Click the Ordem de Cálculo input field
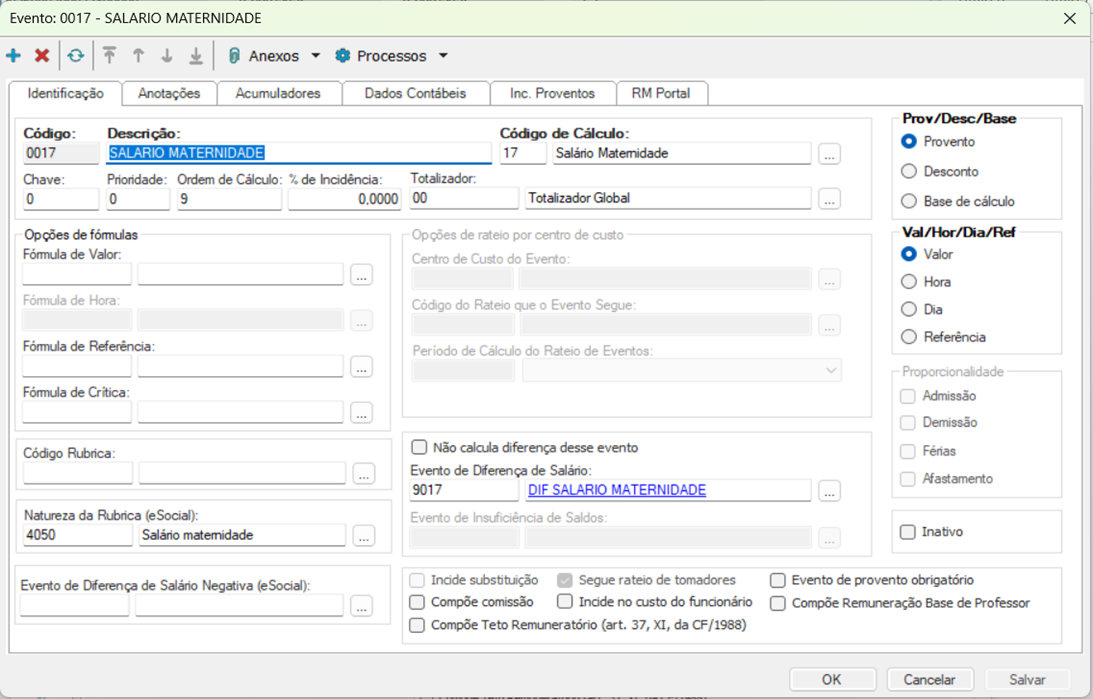Screen dimensions: 1093x699 click(229, 199)
